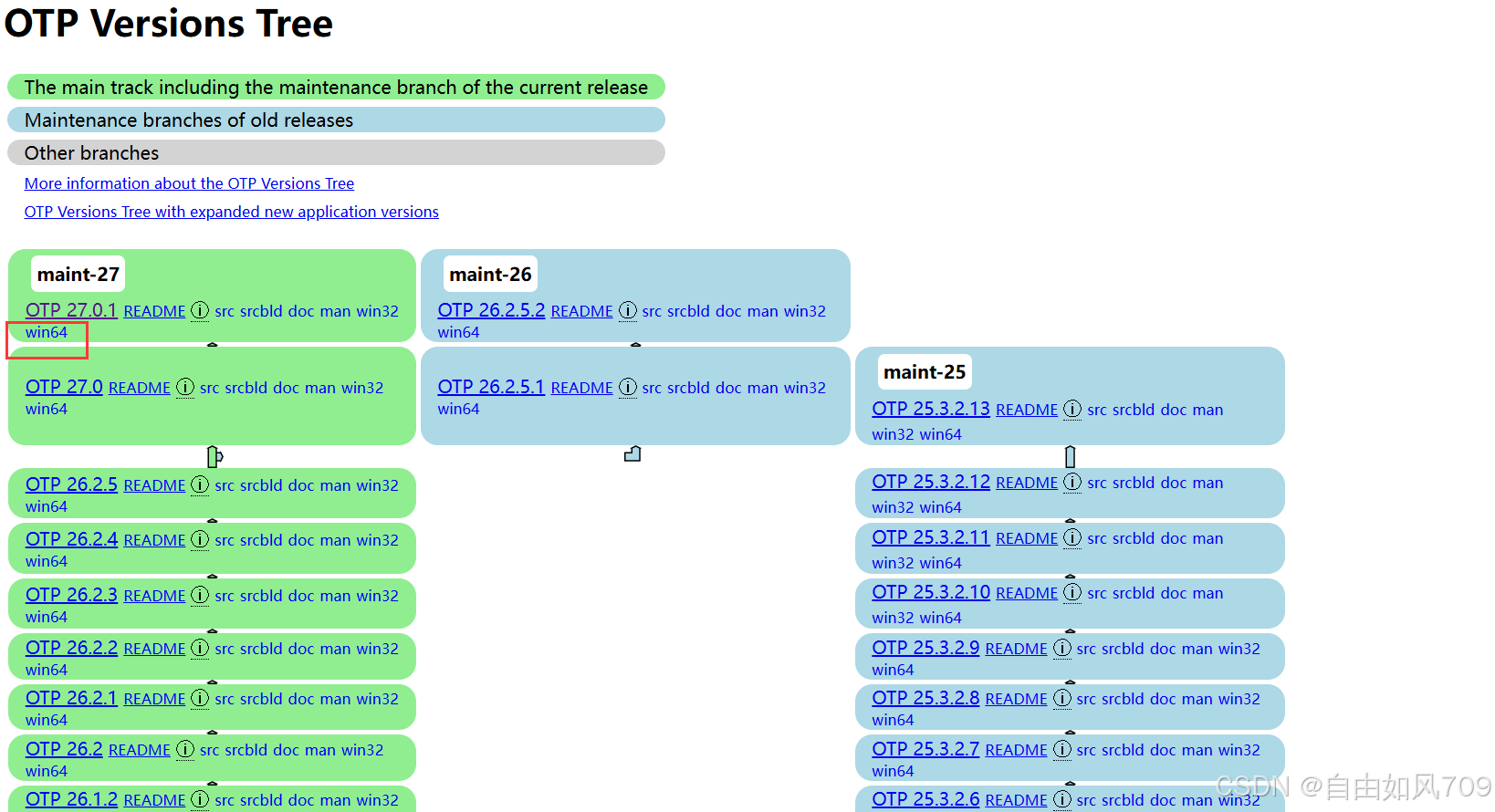Open info icon in OTP 26.2 row
Image resolution: width=1495 pixels, height=812 pixels.
point(185,750)
